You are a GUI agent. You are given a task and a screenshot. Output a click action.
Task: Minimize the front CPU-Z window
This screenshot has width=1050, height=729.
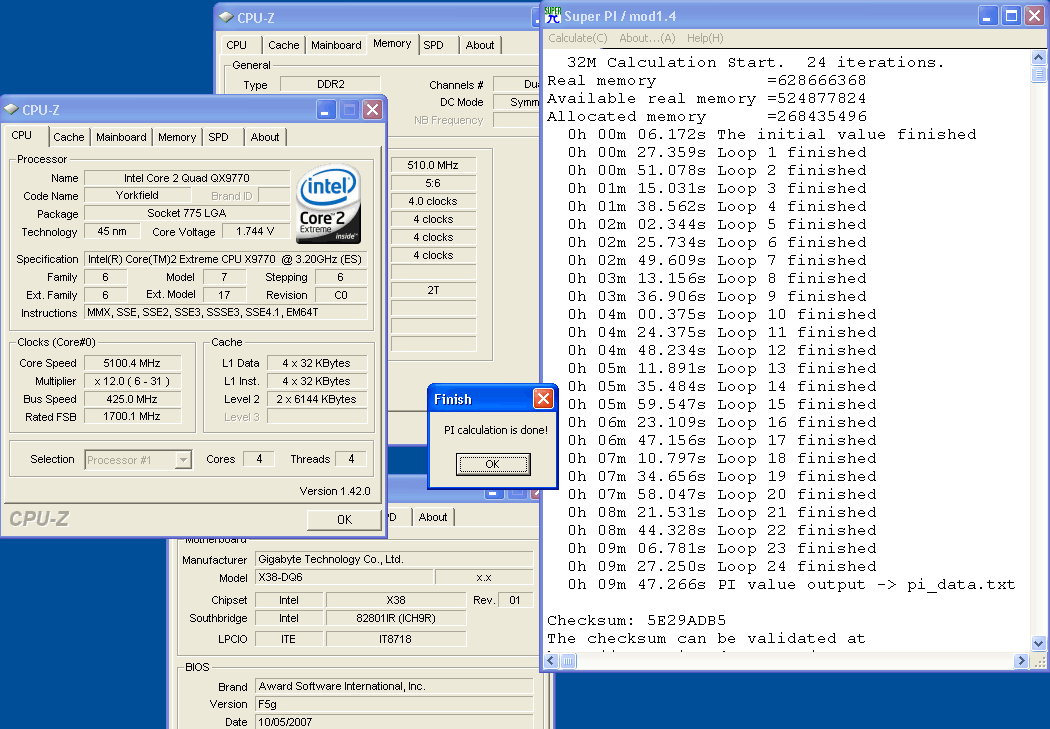click(x=326, y=110)
